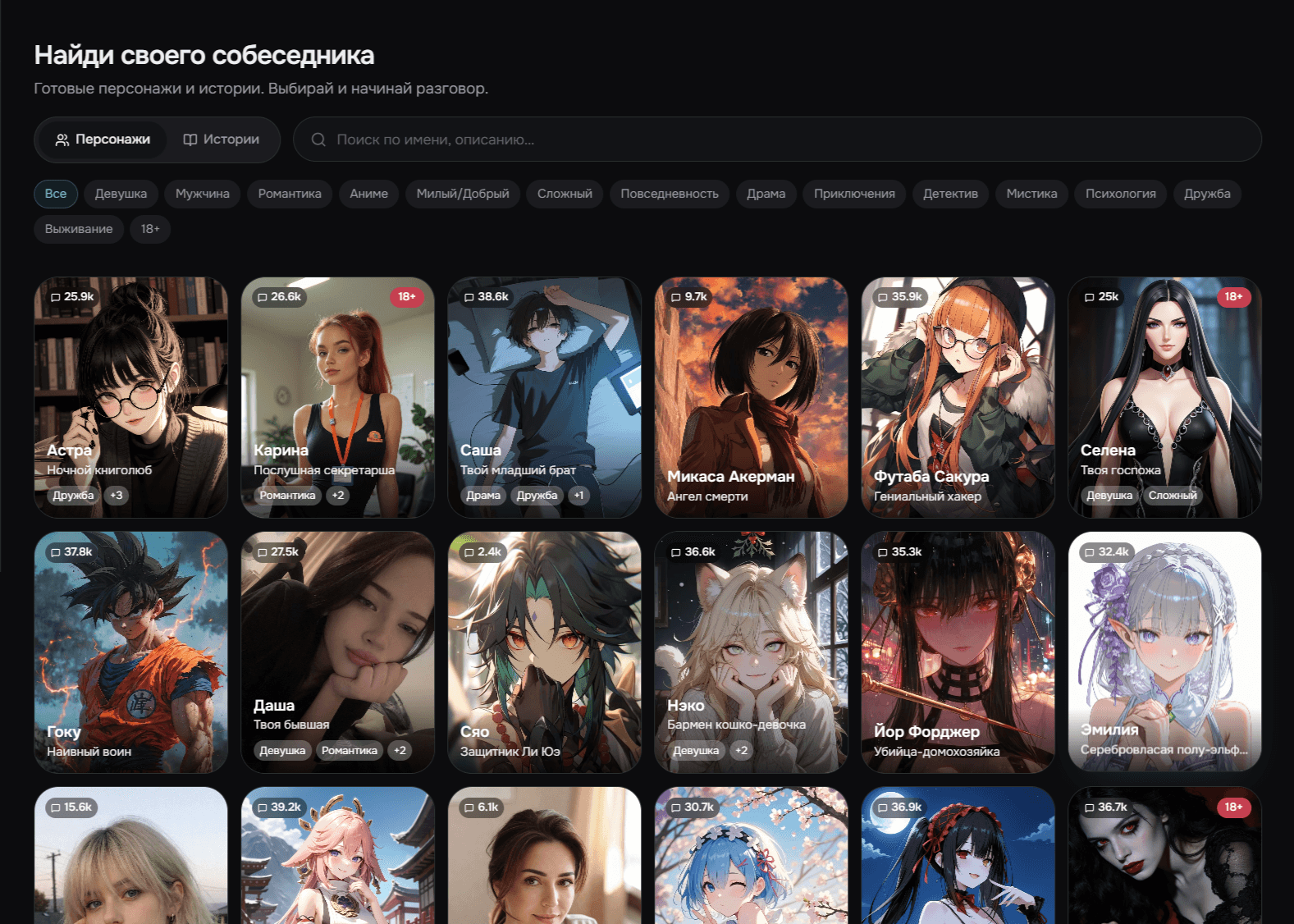This screenshot has width=1294, height=924.
Task: Toggle the Романтика filter chip in the filter bar
Action: coord(290,194)
